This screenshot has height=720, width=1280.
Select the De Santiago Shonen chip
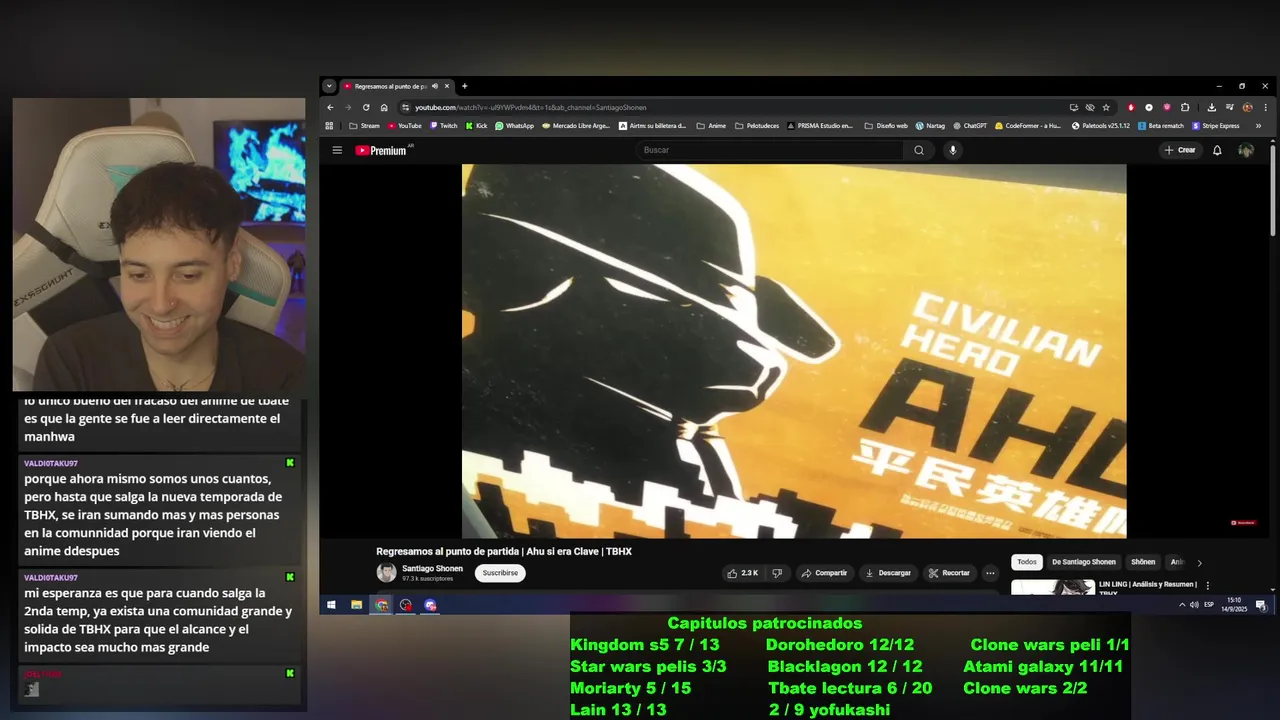pyautogui.click(x=1084, y=562)
